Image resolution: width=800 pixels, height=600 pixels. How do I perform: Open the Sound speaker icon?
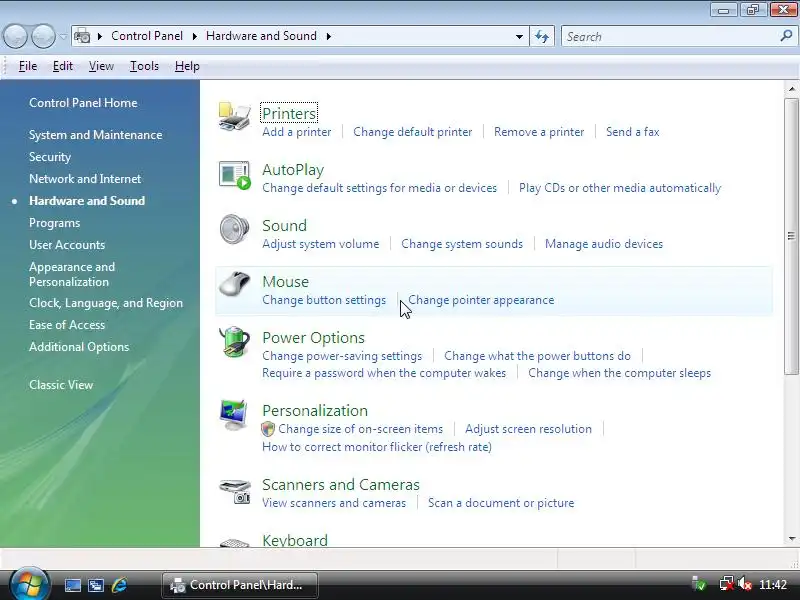234,229
